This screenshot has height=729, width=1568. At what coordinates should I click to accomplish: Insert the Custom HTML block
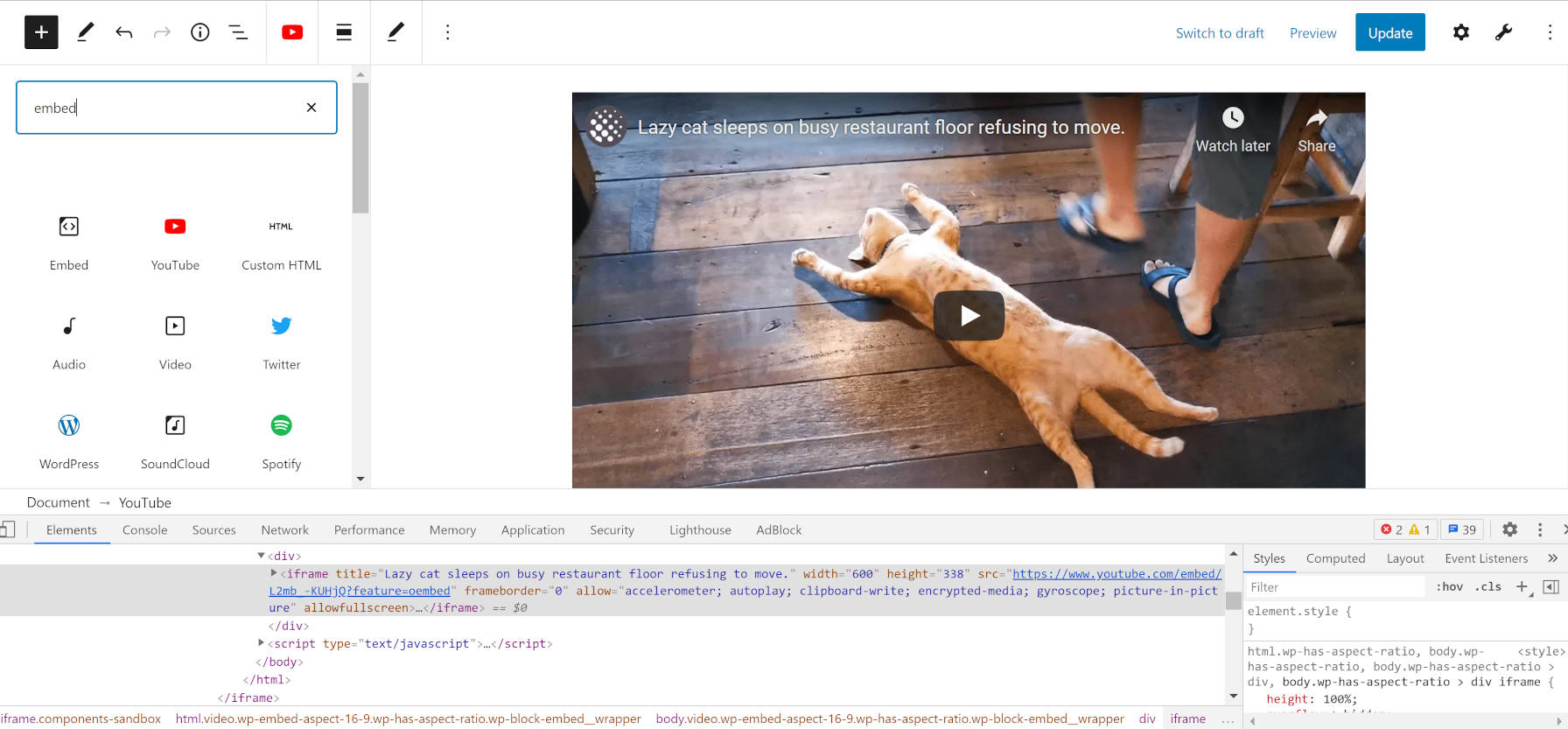click(281, 243)
